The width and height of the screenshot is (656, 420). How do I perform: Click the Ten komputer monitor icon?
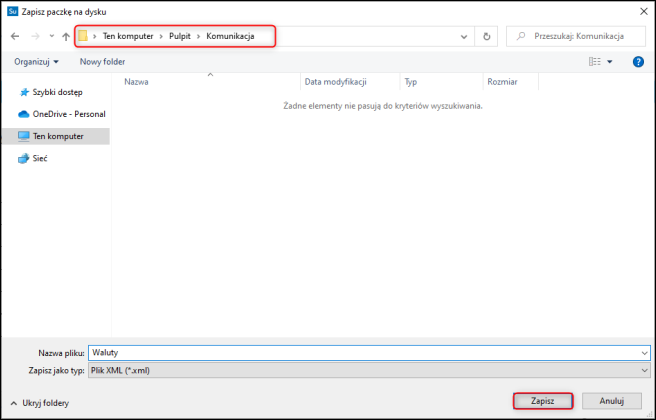[x=24, y=136]
